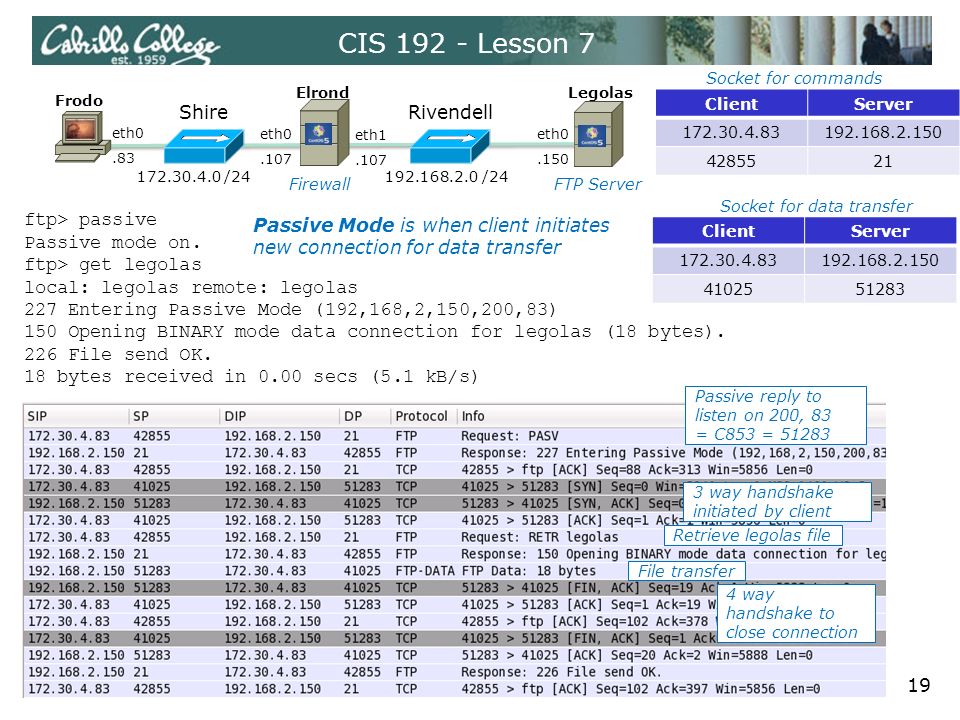Click the Legolas FTP server icon
Screen dimensions: 960x720
[598, 134]
